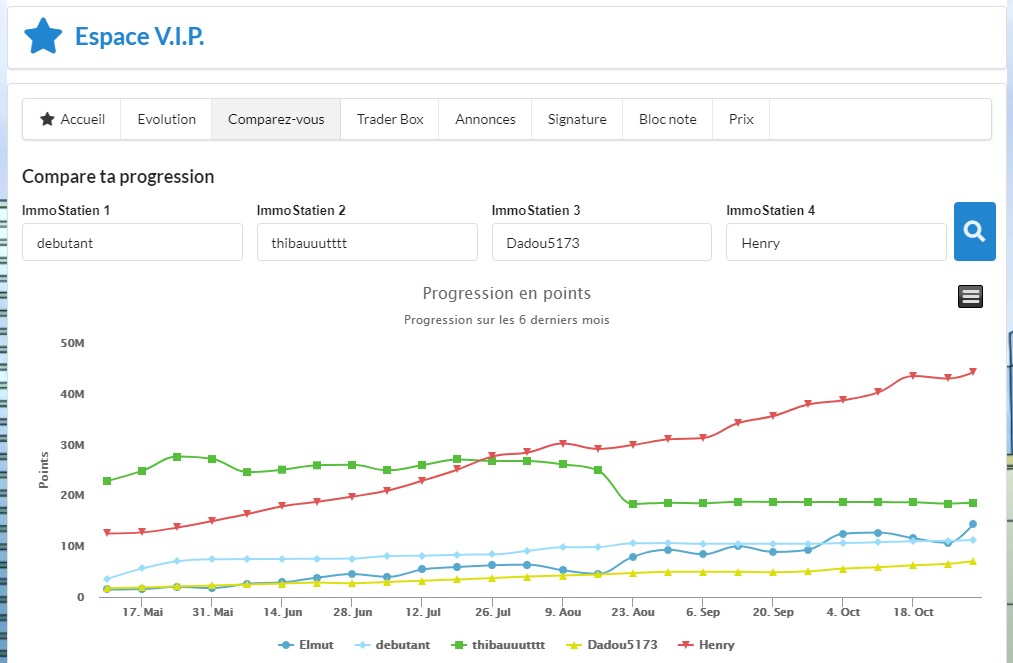
Task: Open the chart hamburger export menu
Action: pos(970,296)
